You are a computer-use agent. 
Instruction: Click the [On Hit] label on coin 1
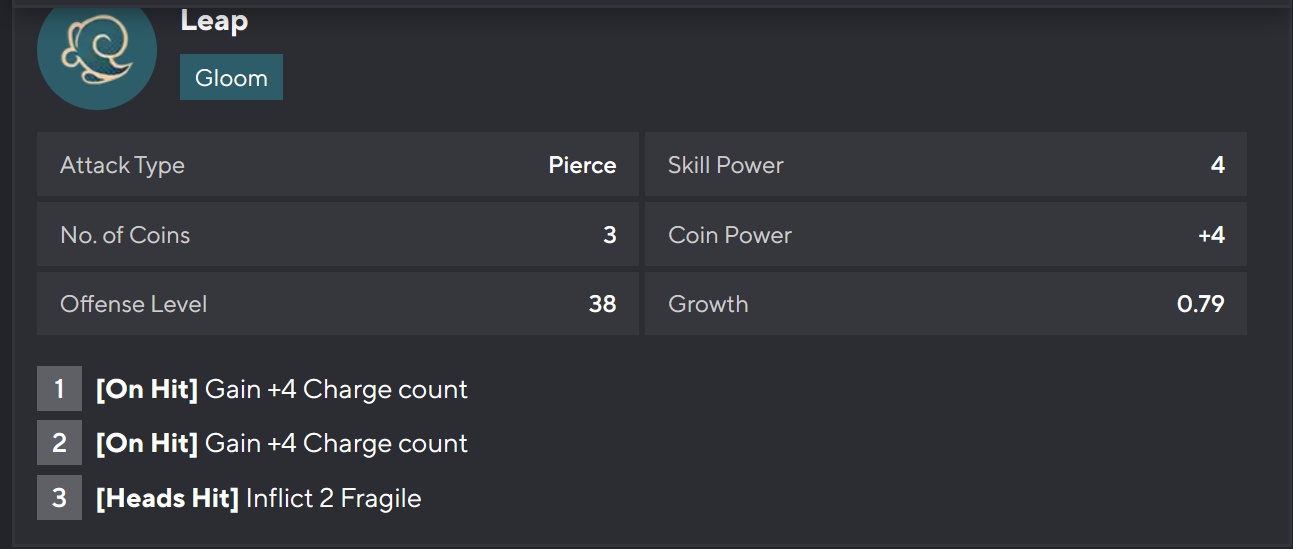(x=147, y=389)
